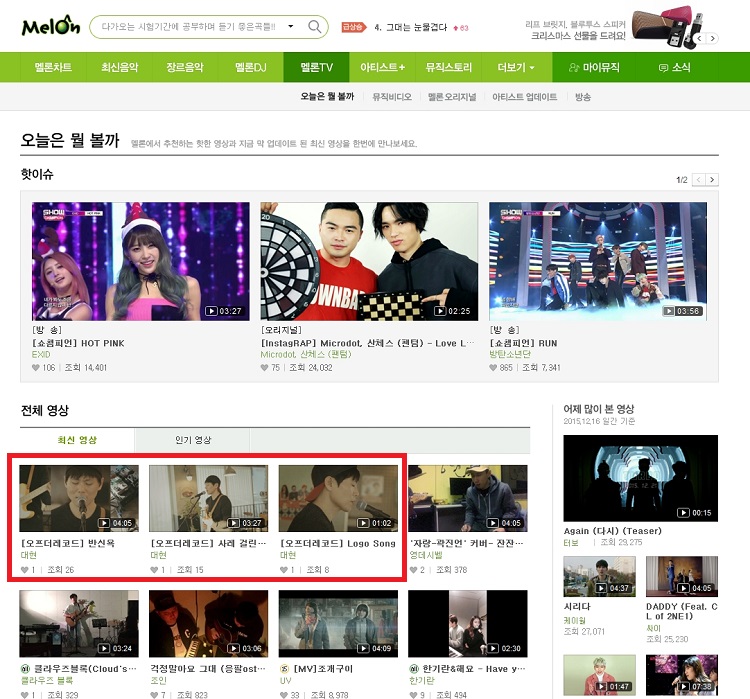Open artist EXID link
The height and width of the screenshot is (699, 750).
(41, 355)
